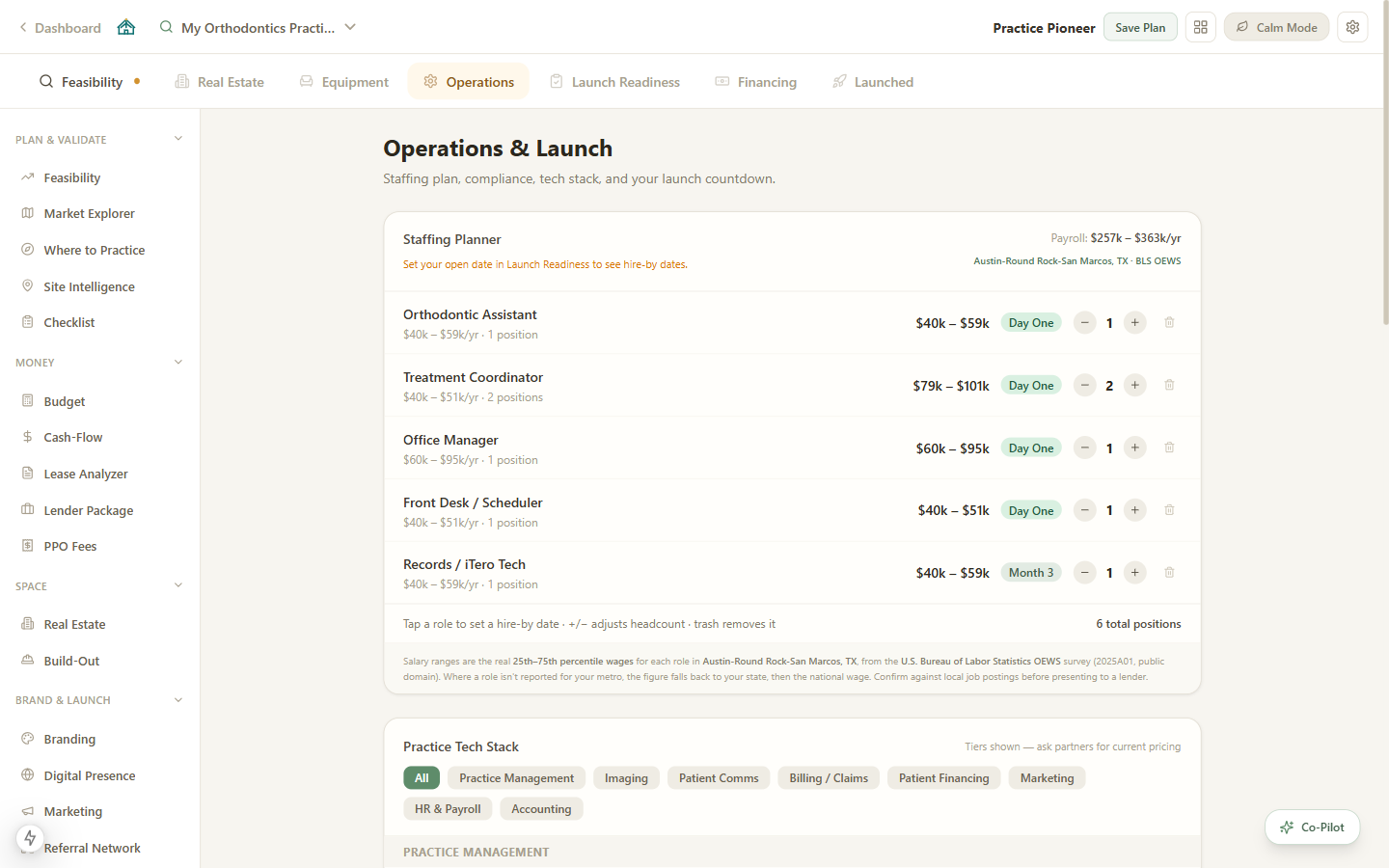Viewport: 1389px width, 868px height.
Task: Filter tech stack by Billing / Claims
Action: coord(829,778)
